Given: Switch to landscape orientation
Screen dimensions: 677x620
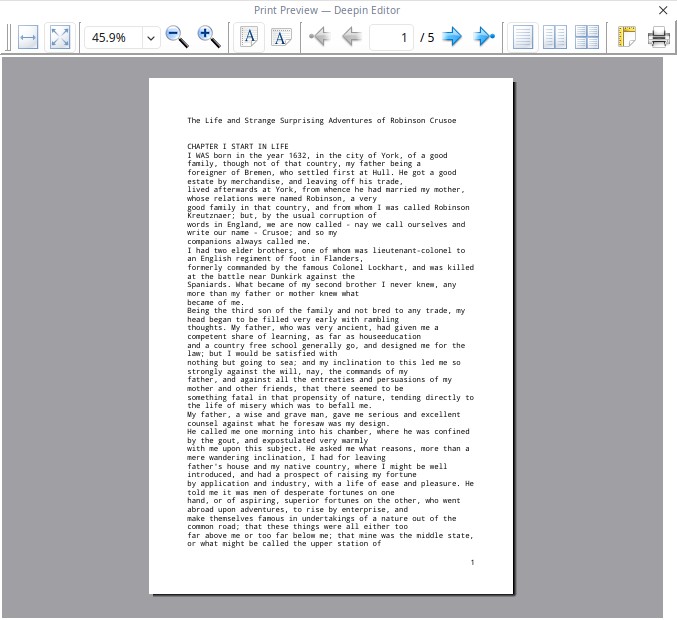Looking at the screenshot, I should (281, 37).
